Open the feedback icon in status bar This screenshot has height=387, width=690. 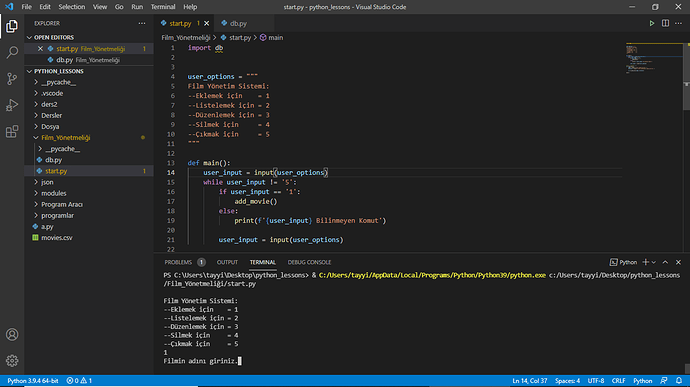pos(664,380)
